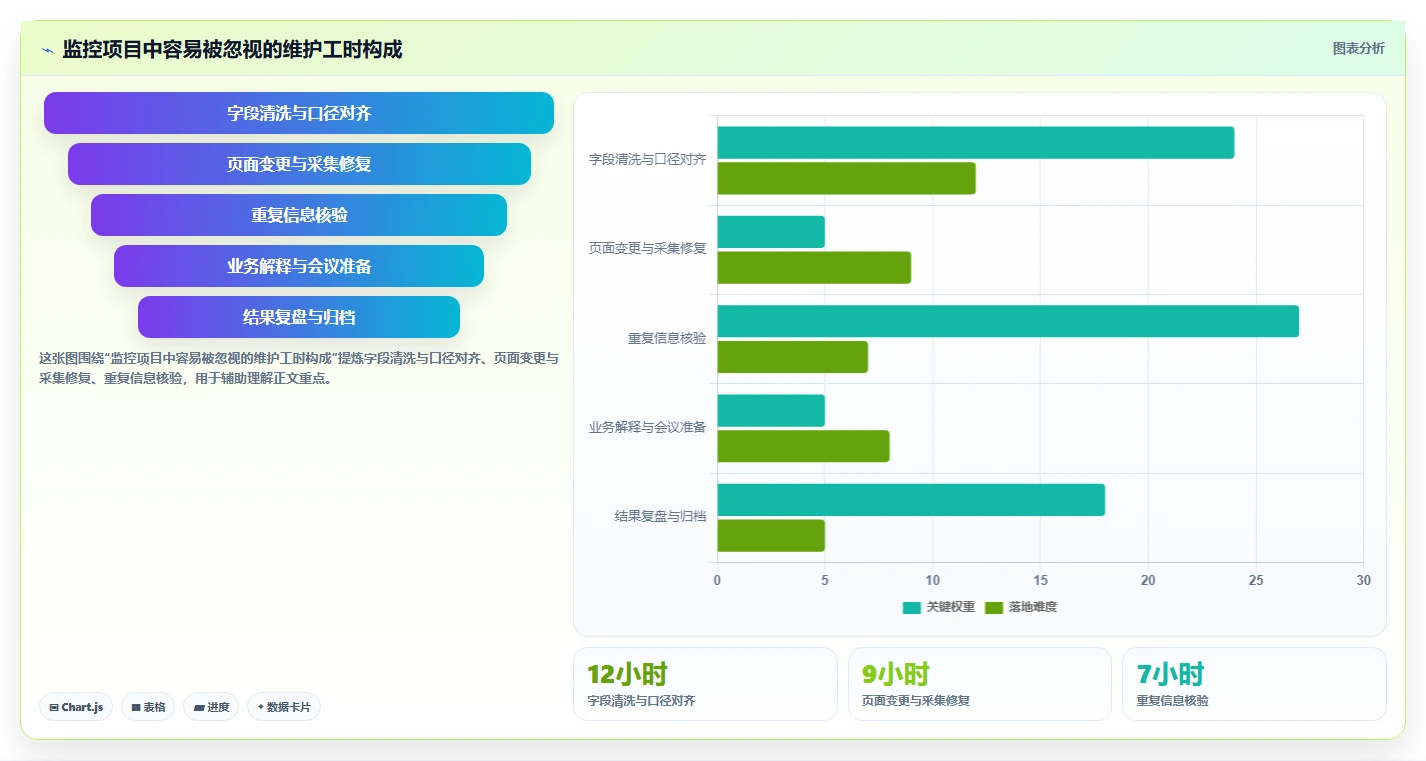
Task: Click the y-axis label 字段清洗与口径对齐
Action: 647,159
